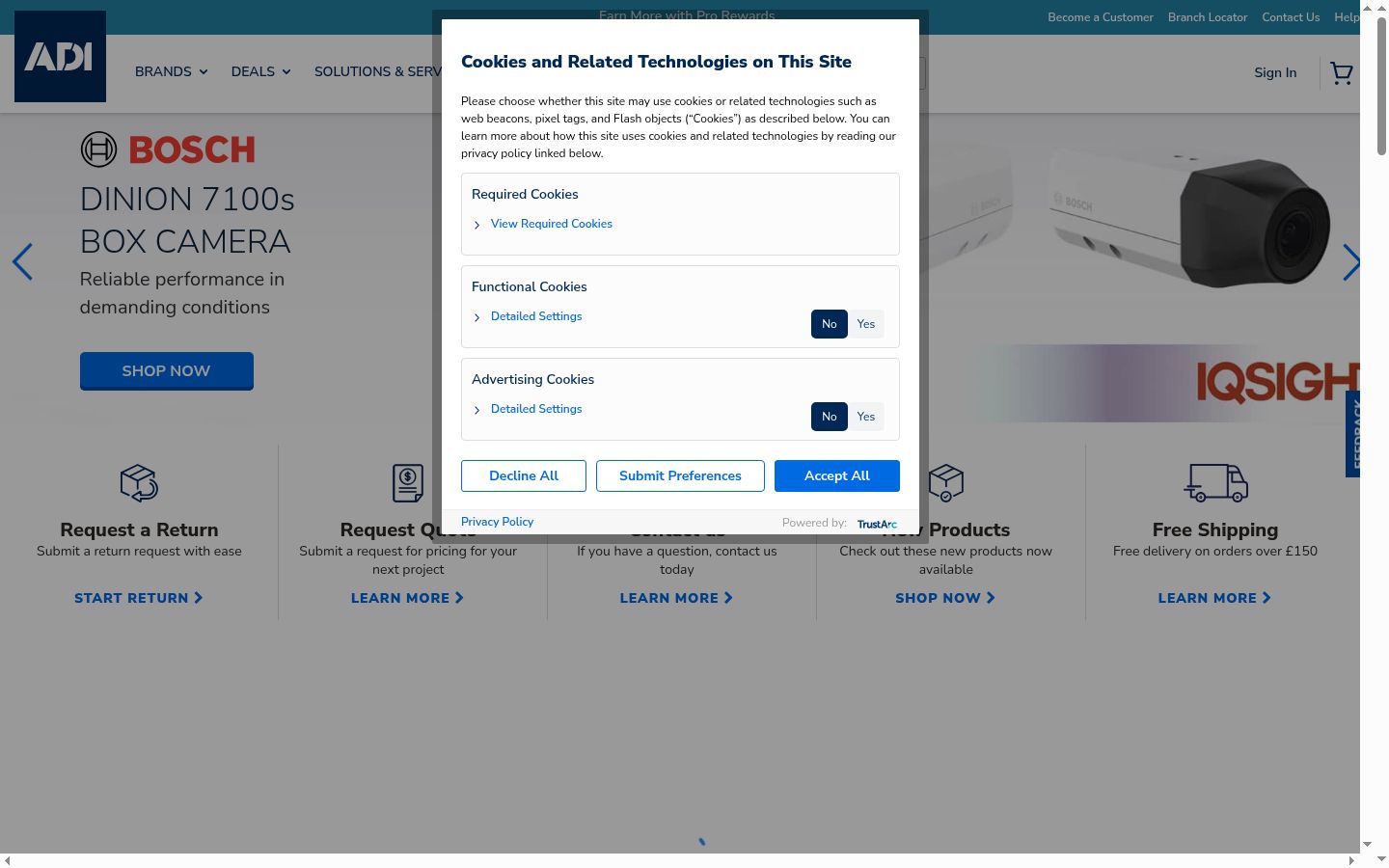1389x868 pixels.
Task: Click SHOP NOW under New Products
Action: tap(945, 598)
